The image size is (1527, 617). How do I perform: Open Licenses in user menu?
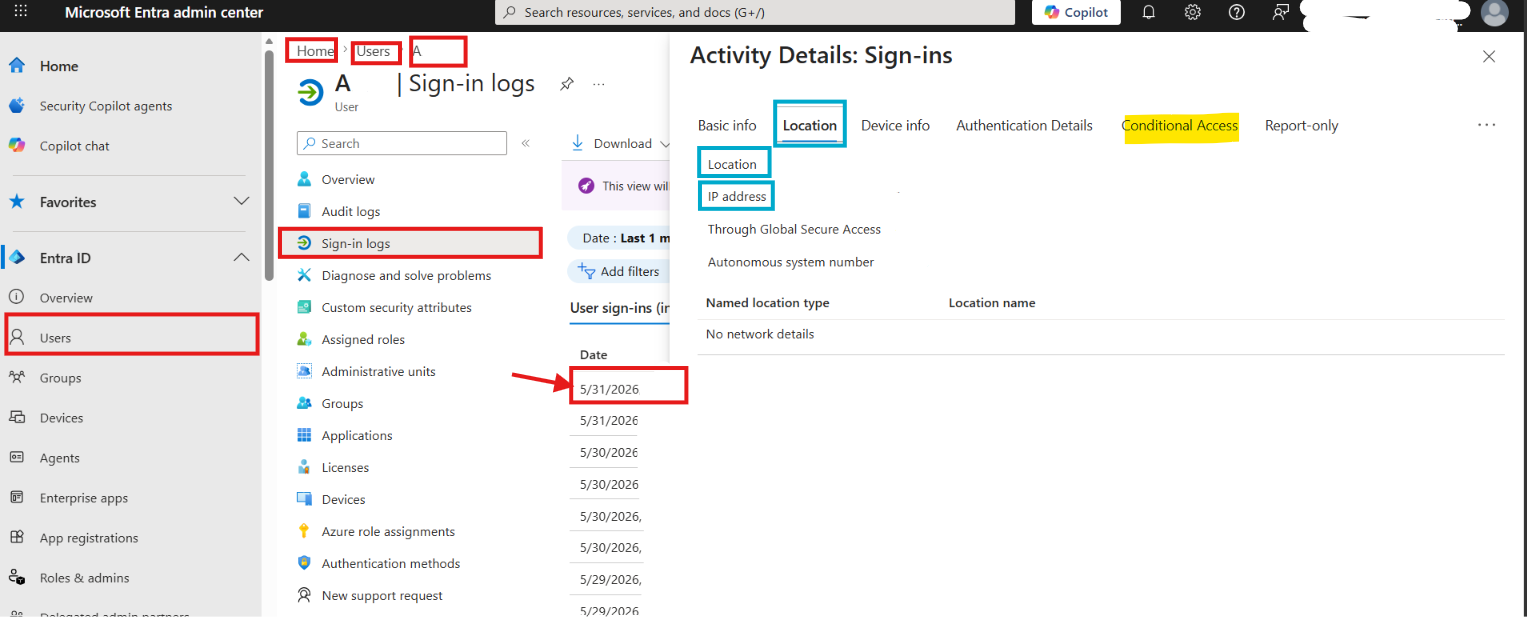coord(345,468)
